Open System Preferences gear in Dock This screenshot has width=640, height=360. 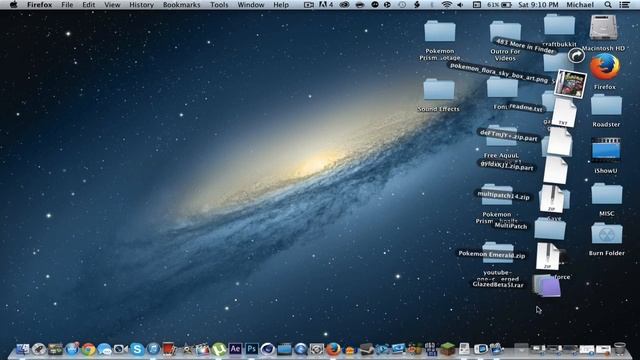click(317, 349)
